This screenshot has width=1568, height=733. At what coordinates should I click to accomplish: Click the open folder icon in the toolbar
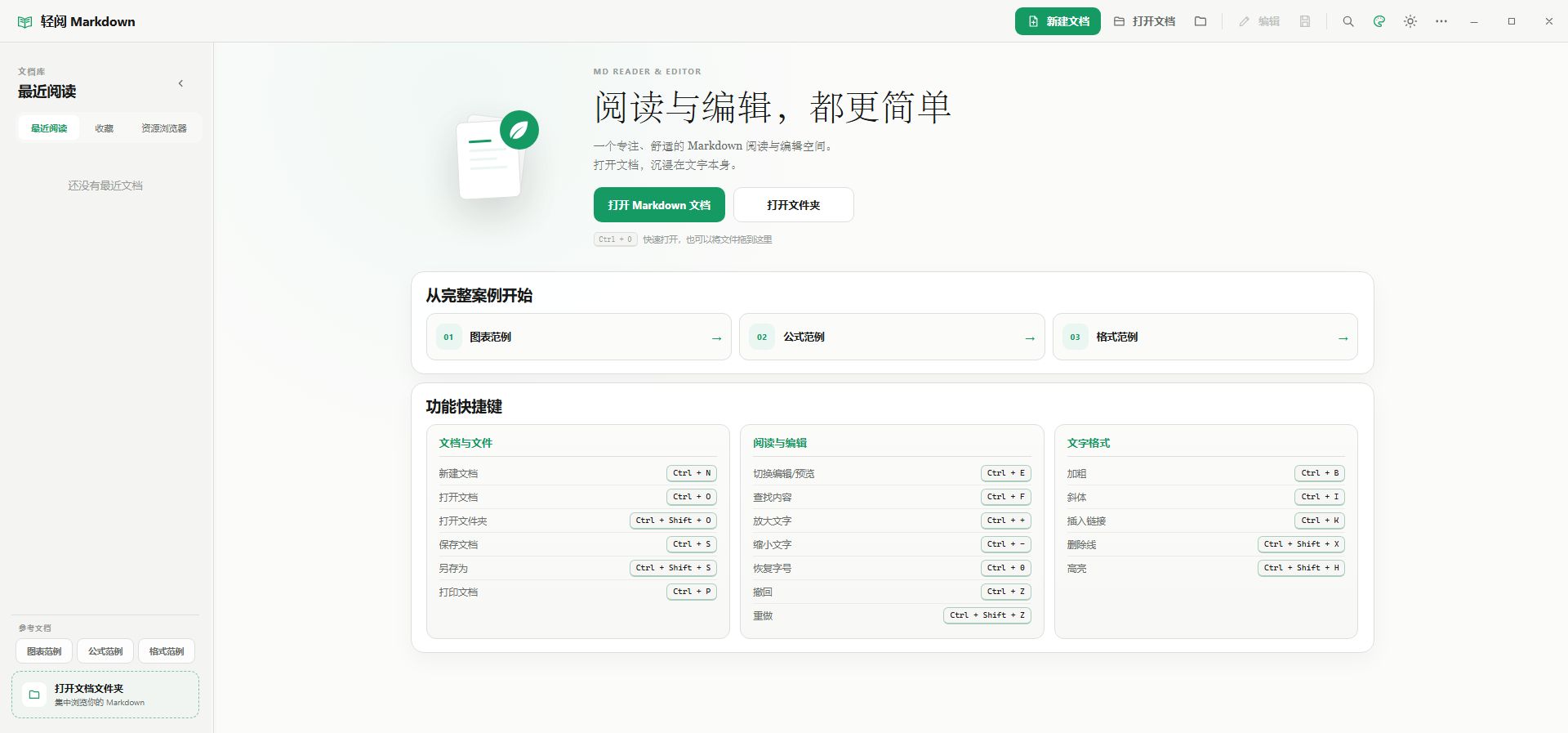(x=1200, y=21)
